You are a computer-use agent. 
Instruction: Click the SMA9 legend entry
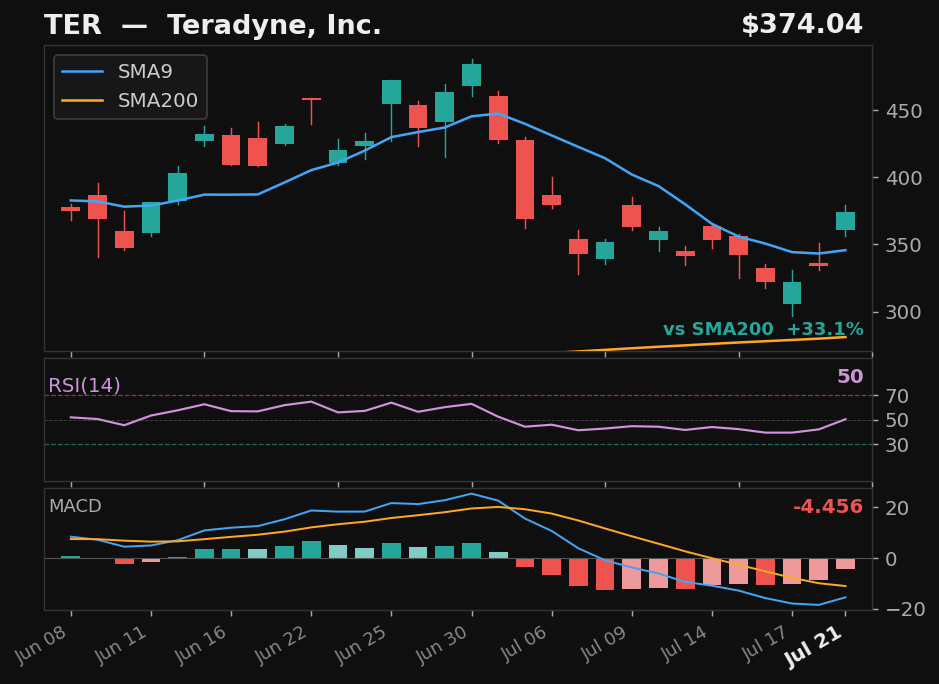(117, 71)
